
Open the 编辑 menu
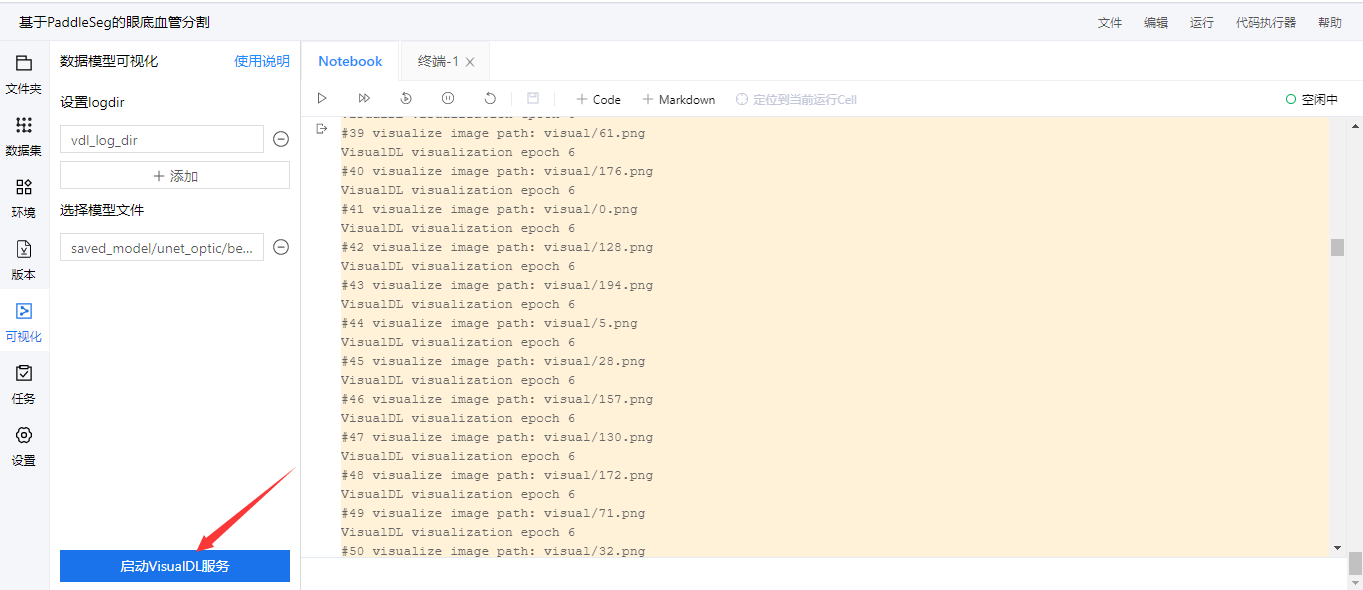[1156, 22]
